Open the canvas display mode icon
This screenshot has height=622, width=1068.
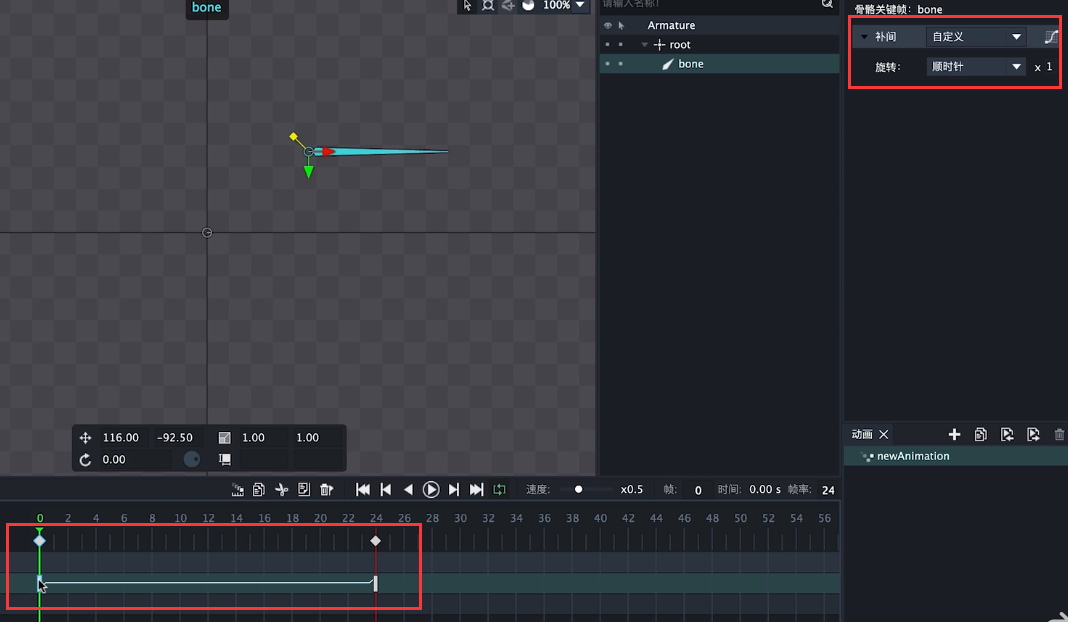coord(529,5)
